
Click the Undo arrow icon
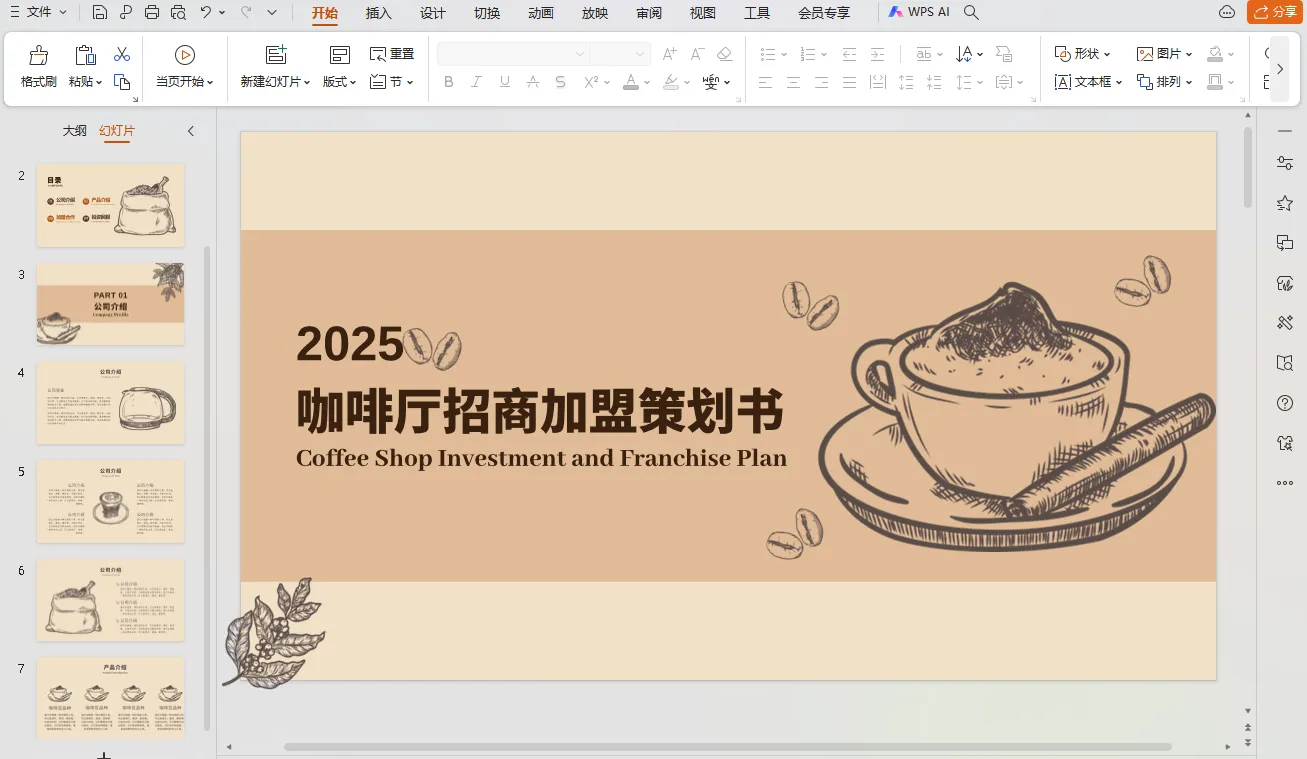(206, 12)
